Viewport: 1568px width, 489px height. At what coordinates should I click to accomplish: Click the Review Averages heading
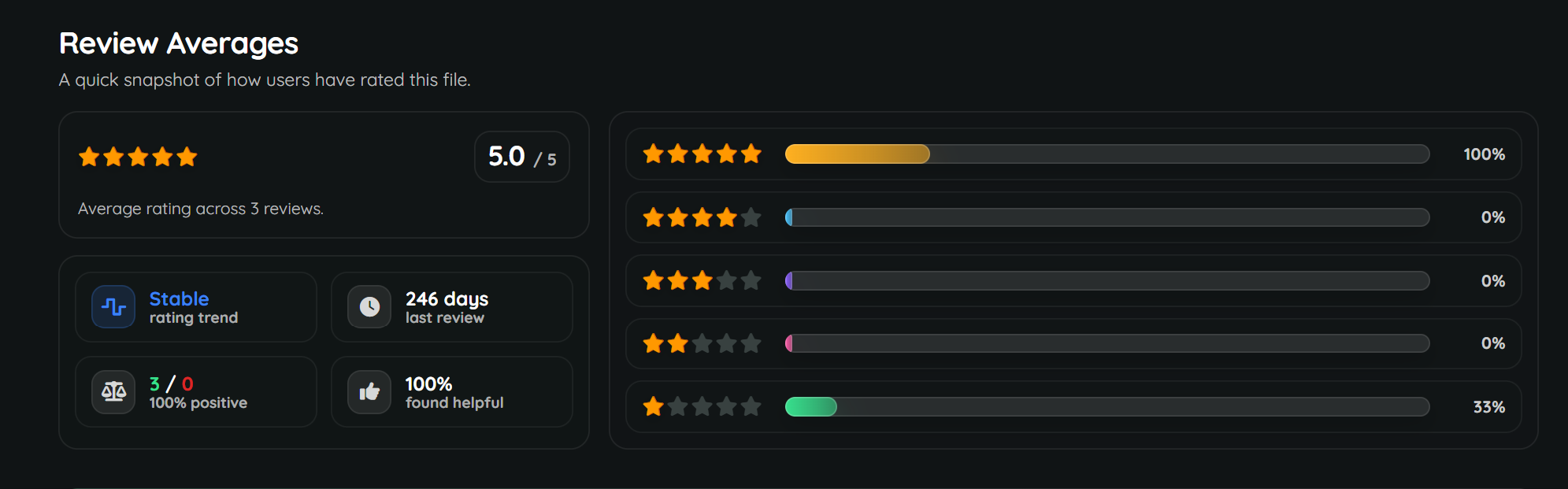pos(179,43)
